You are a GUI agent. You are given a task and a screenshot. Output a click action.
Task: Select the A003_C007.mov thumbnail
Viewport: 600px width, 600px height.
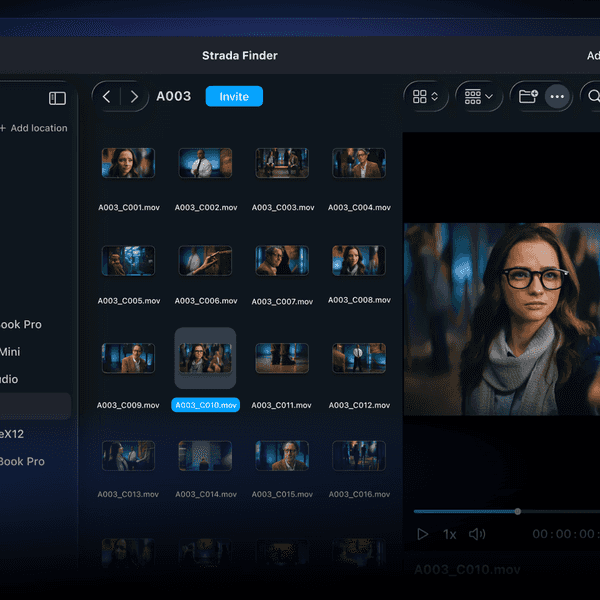[282, 261]
